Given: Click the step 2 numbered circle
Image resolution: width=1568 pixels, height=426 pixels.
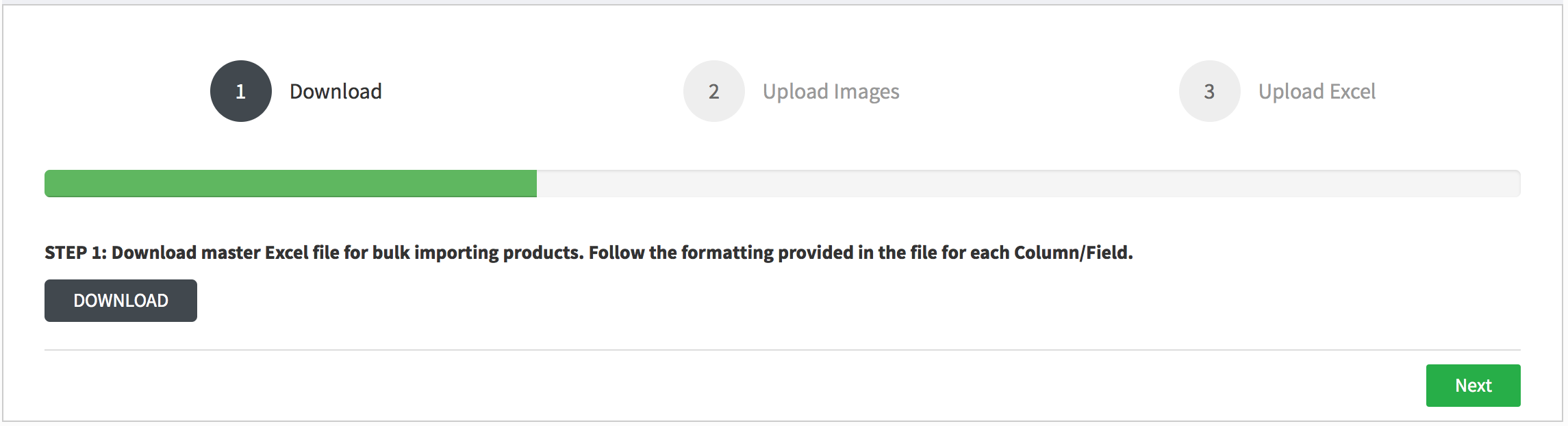Looking at the screenshot, I should click(713, 91).
